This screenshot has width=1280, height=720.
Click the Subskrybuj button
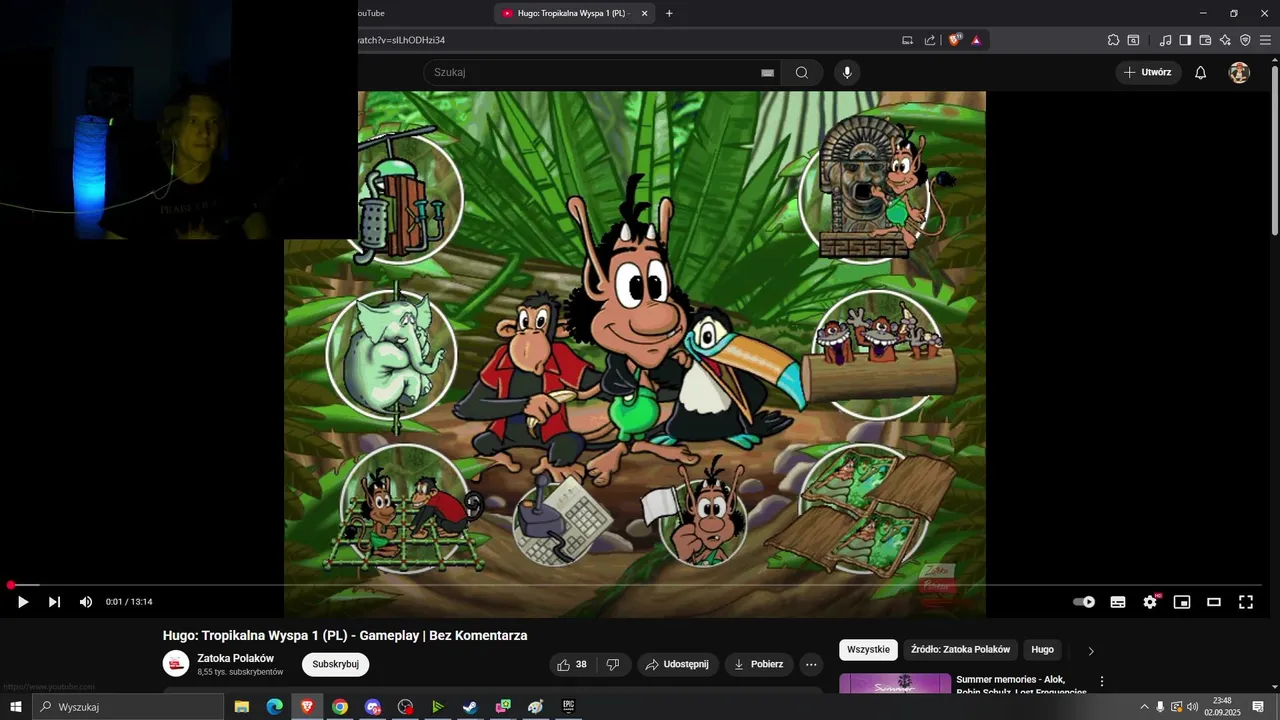coord(336,664)
